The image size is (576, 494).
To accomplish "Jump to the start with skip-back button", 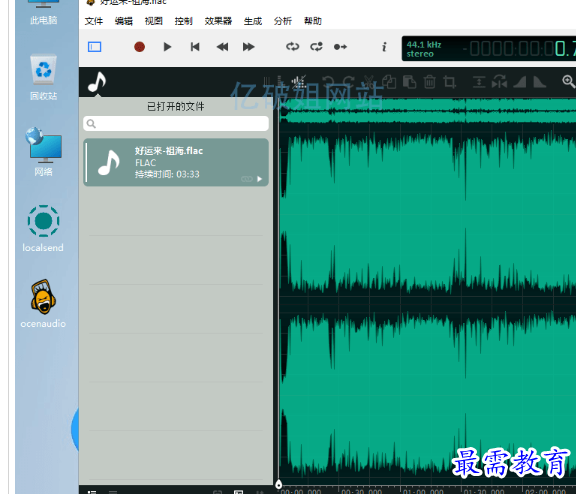I will coord(195,47).
